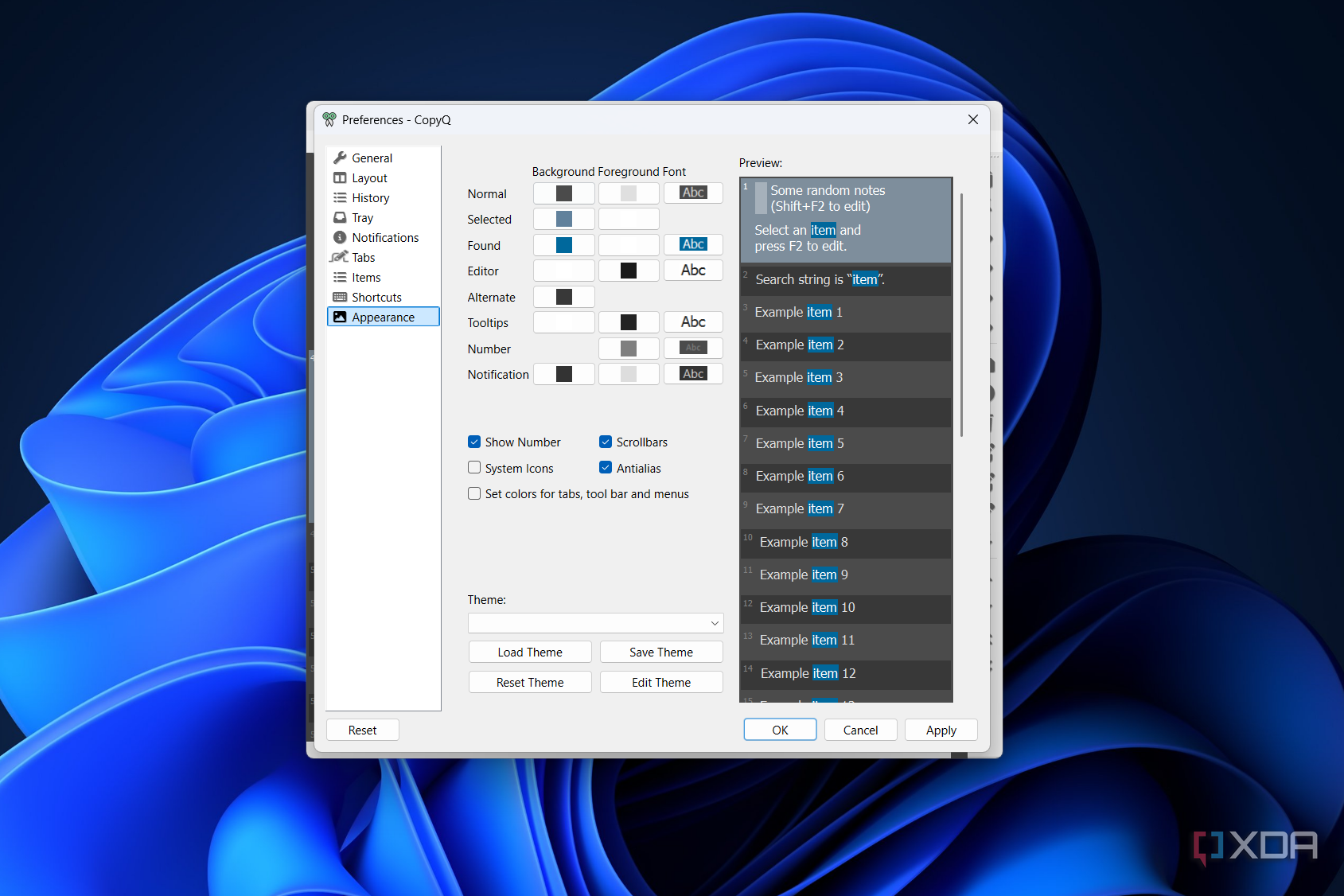Click the preview list scrollbar
1344x896 pixels.
tap(961, 315)
